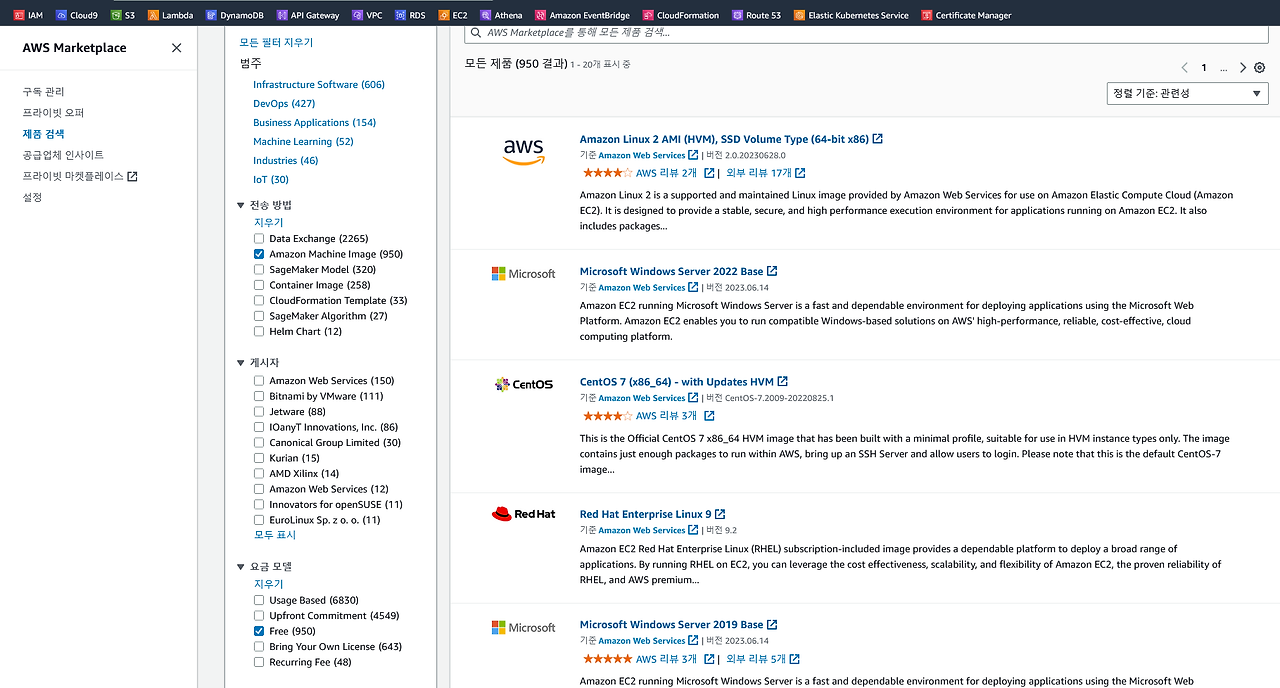Uncheck the Free pricing checkbox
Screen dimensions: 1280x688
(259, 632)
